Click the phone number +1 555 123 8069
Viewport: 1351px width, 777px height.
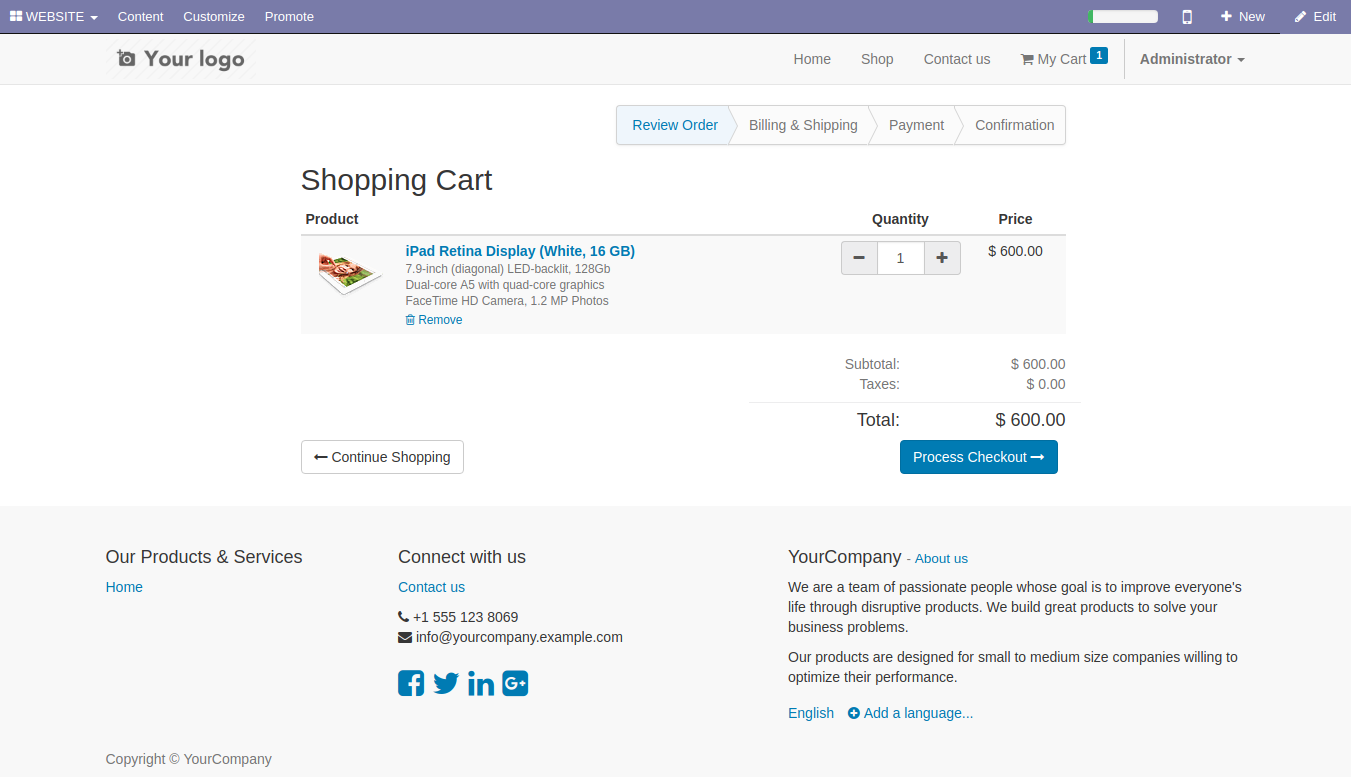pyautogui.click(x=465, y=617)
